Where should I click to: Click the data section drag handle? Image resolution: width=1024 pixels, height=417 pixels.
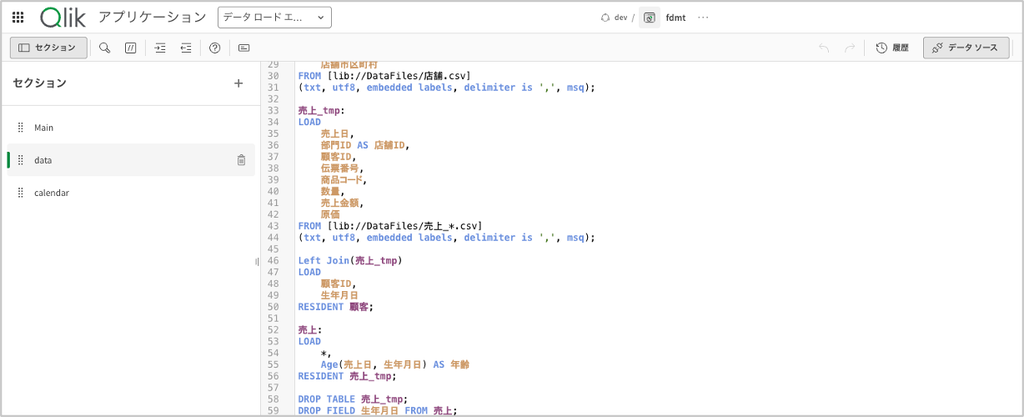pos(20,160)
